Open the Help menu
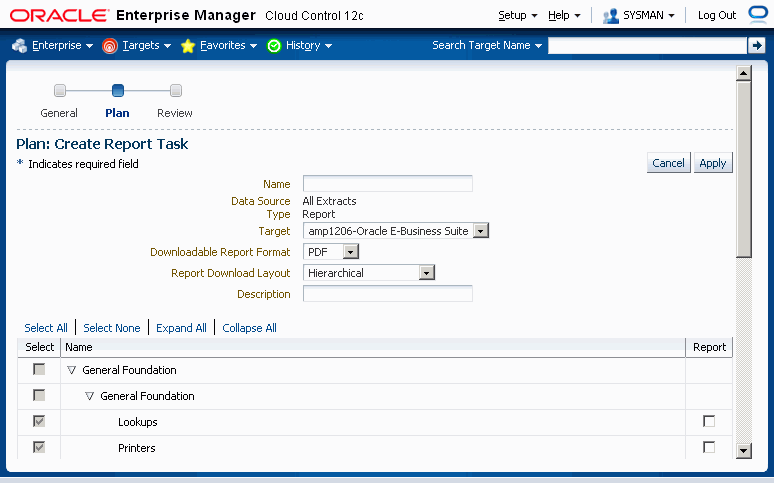Image resolution: width=774 pixels, height=483 pixels. [x=564, y=15]
